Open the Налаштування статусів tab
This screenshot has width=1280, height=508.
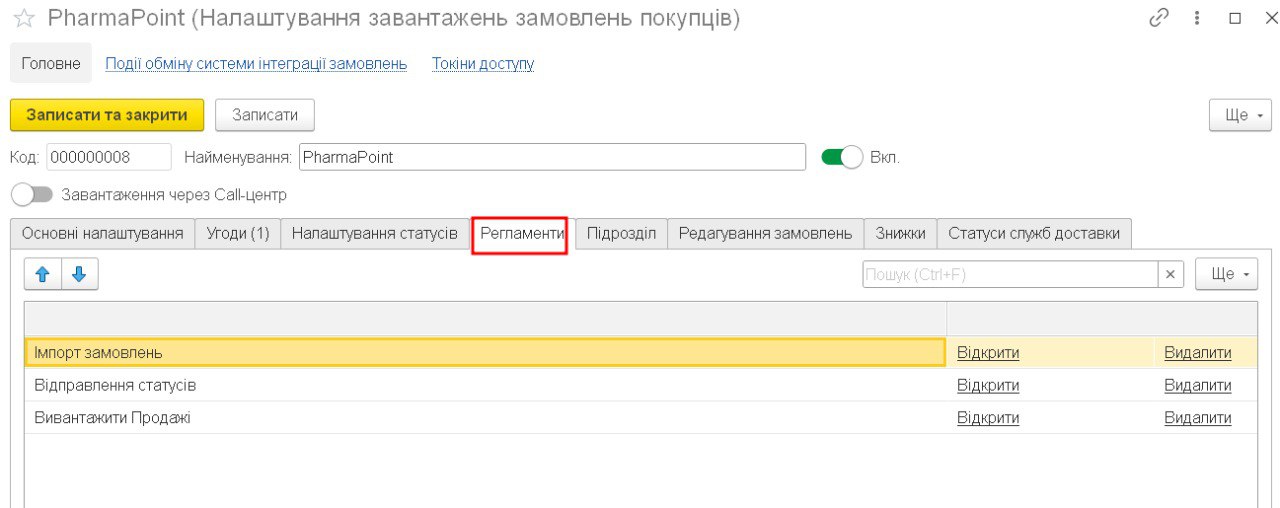coord(374,234)
